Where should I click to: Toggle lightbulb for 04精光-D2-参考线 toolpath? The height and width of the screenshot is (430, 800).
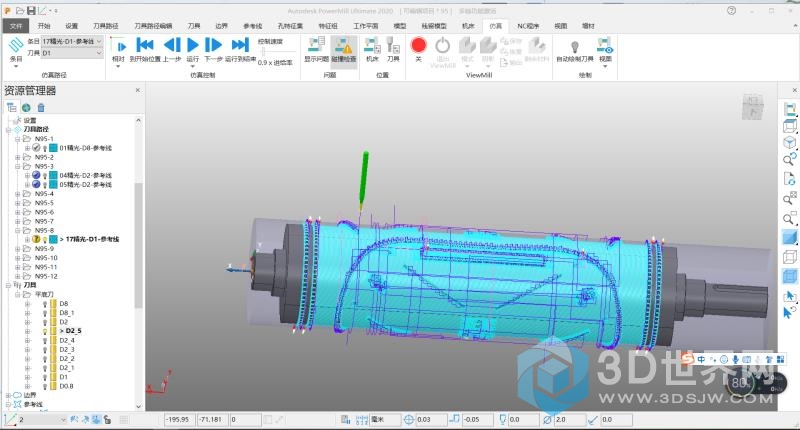tap(45, 175)
